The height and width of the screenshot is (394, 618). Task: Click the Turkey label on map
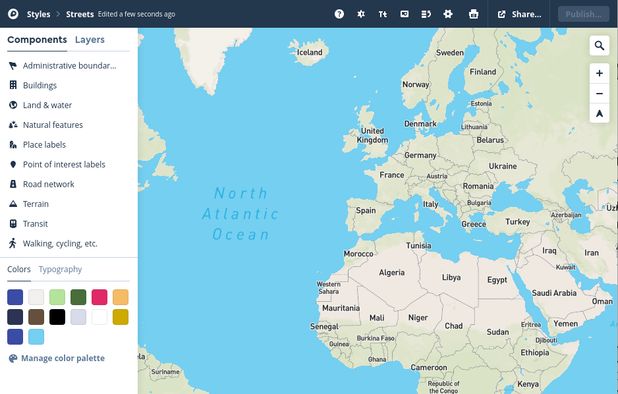click(x=517, y=221)
